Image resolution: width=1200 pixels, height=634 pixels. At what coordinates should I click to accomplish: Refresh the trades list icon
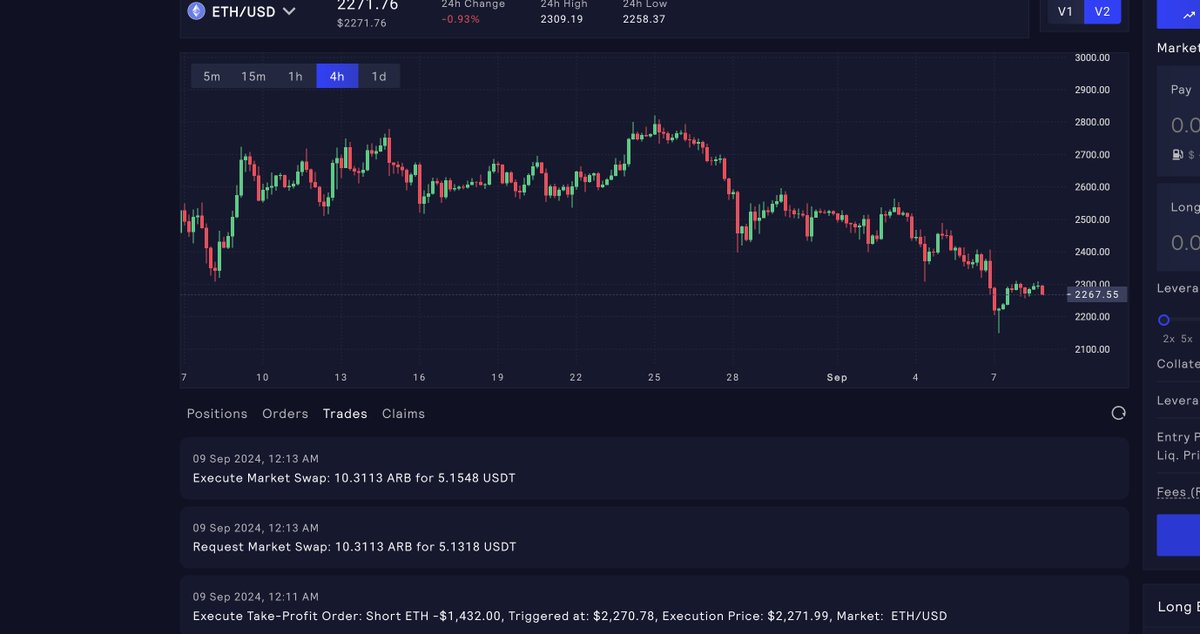click(1119, 413)
